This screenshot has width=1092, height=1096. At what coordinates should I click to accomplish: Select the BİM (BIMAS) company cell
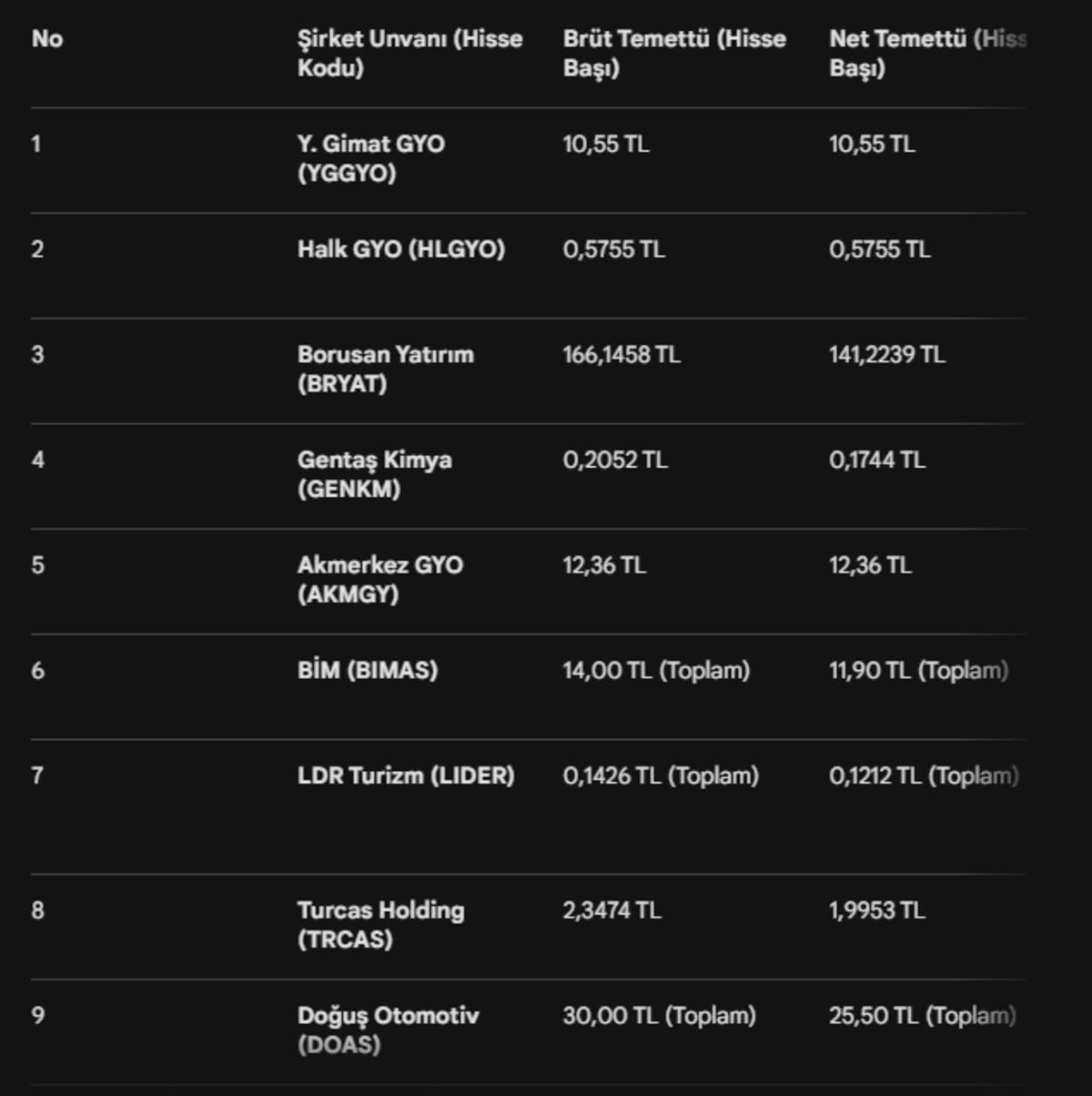point(367,671)
